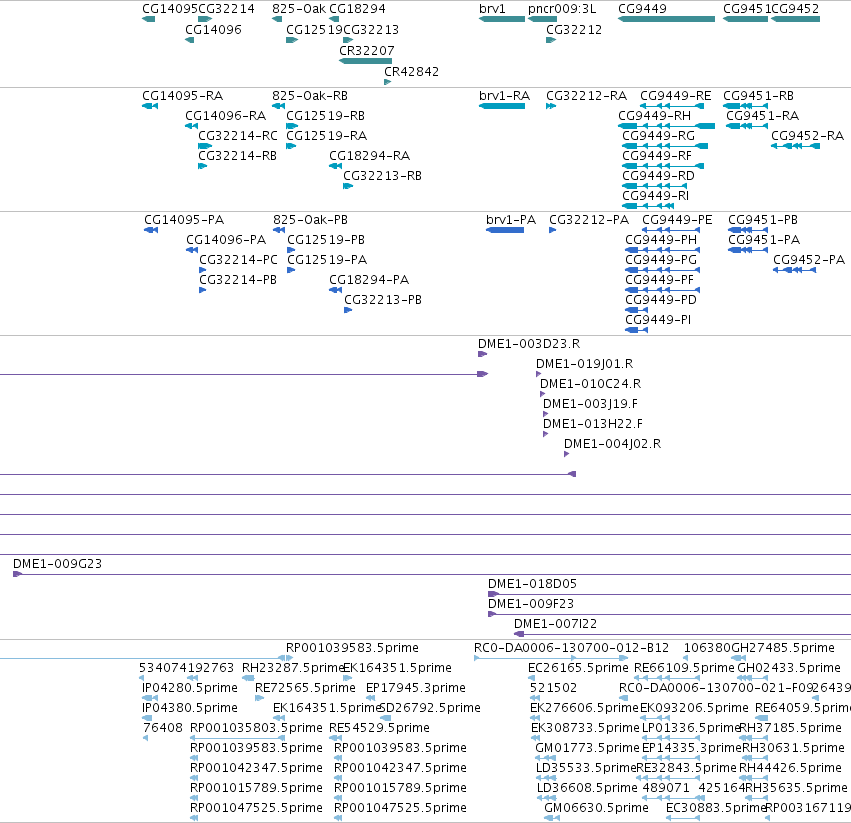Click EST RH23287.5prime
The width and height of the screenshot is (851, 823).
click(293, 668)
